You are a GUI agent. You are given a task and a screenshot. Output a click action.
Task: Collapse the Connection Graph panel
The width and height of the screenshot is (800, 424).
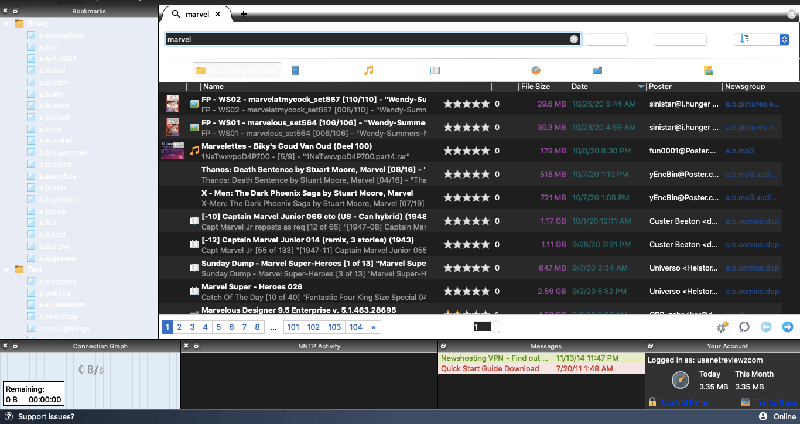[15, 346]
